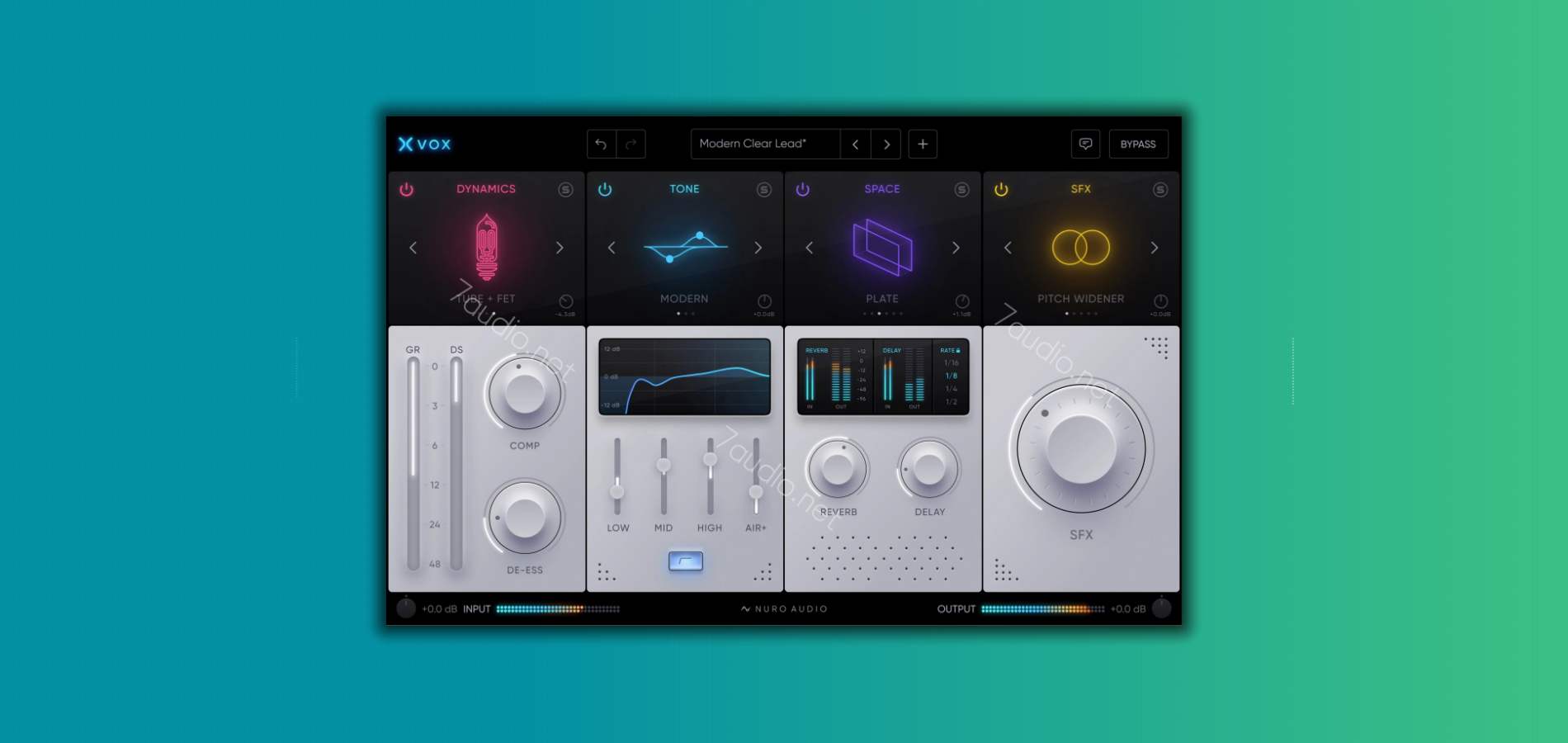The width and height of the screenshot is (1568, 743).
Task: Click the blue EQ curve icon in Tone
Action: click(x=685, y=247)
